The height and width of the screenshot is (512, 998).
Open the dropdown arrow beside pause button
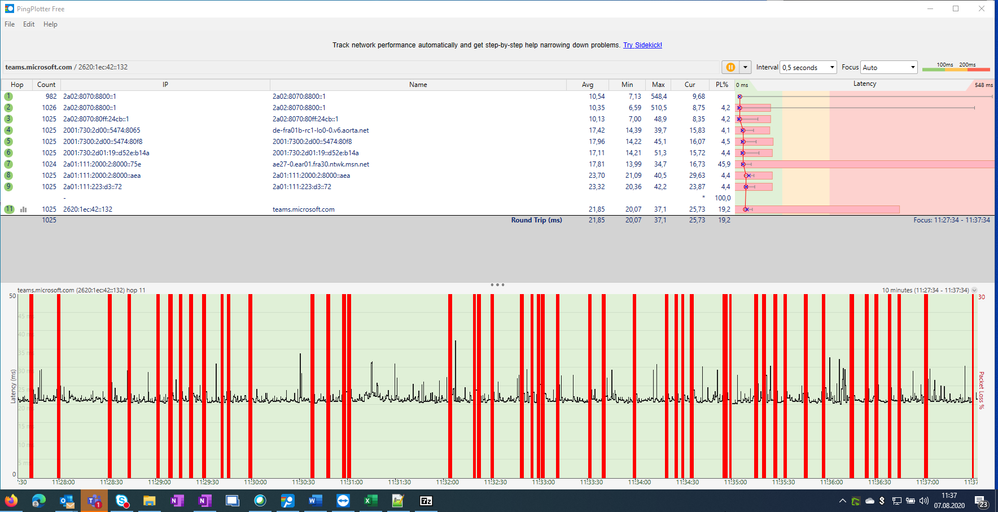(745, 67)
